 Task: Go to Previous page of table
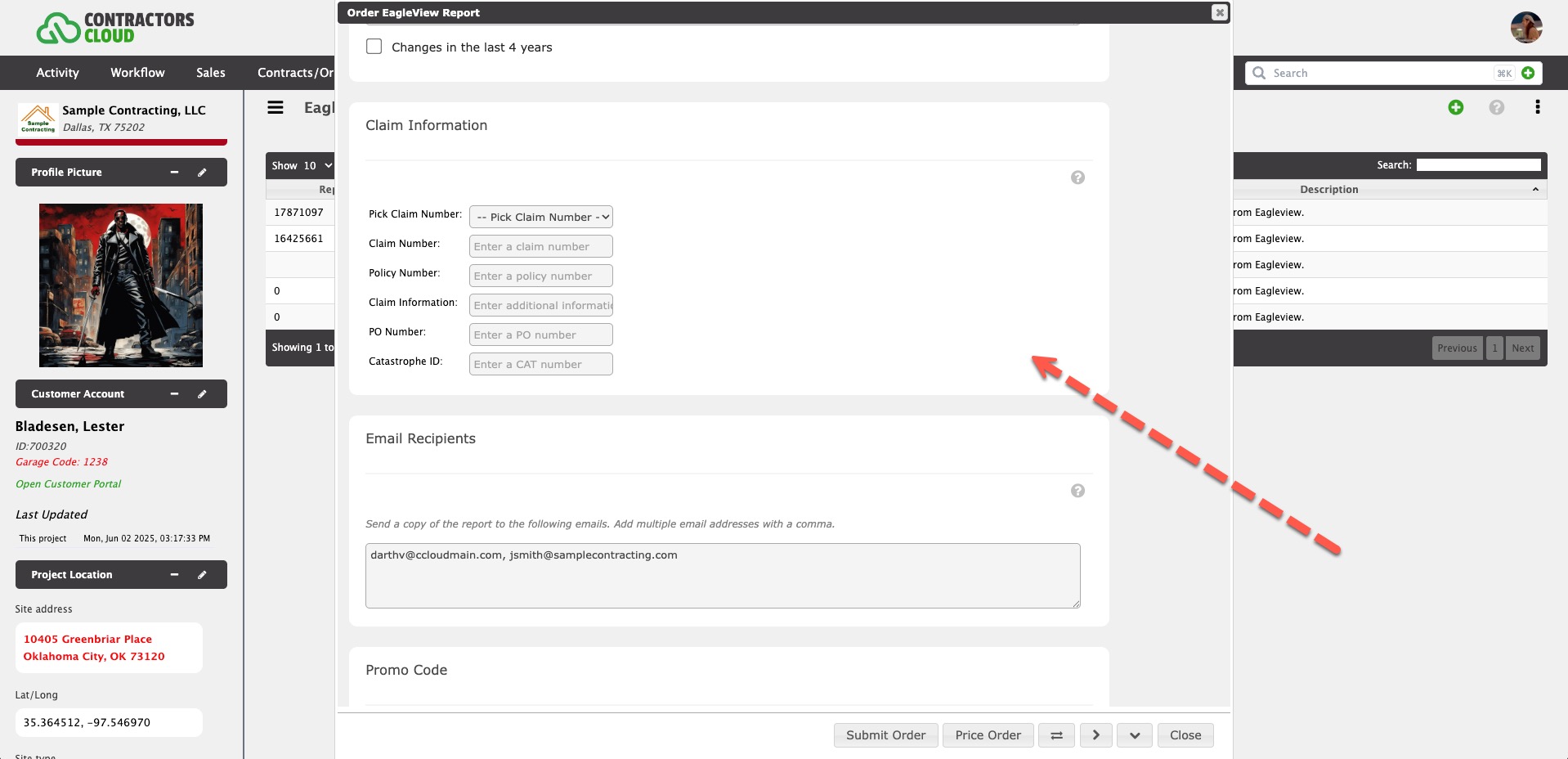pyautogui.click(x=1457, y=348)
